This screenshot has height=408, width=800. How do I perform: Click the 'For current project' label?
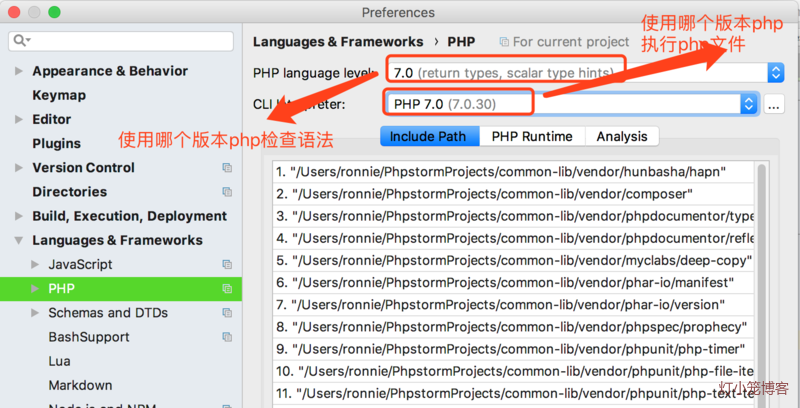coord(571,42)
